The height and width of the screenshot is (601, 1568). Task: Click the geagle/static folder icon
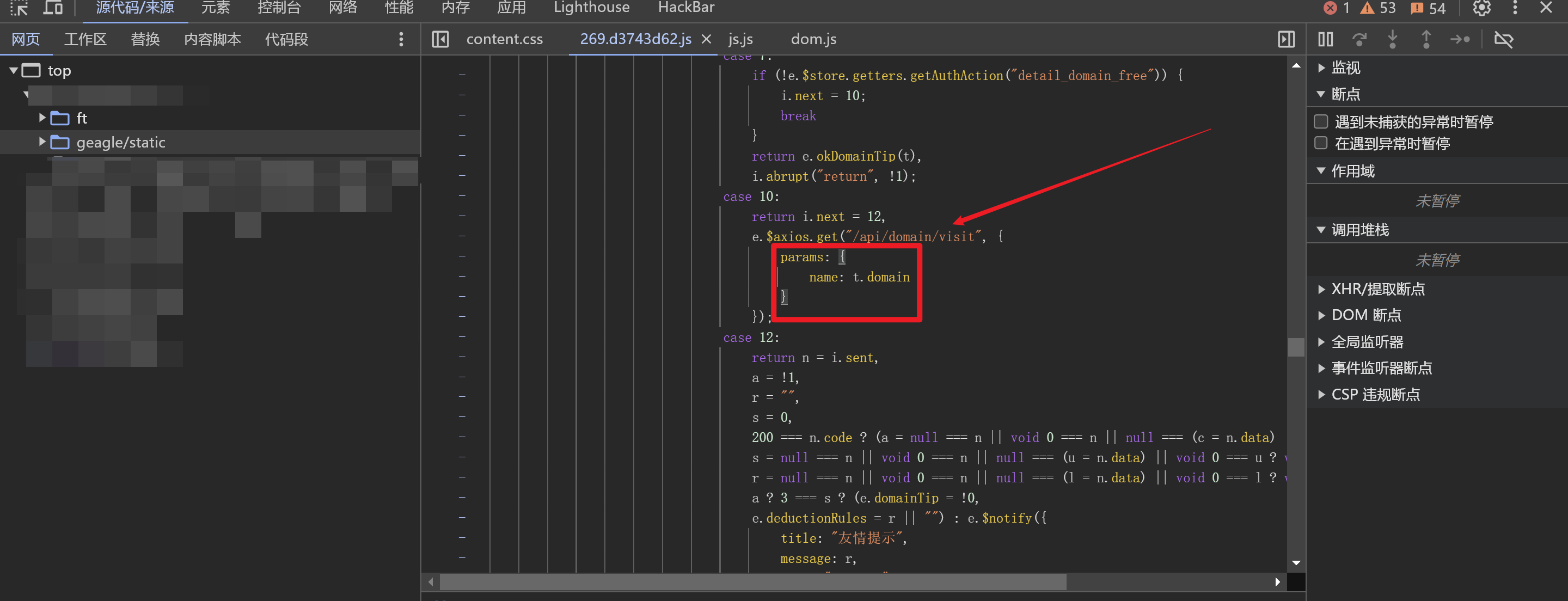pyautogui.click(x=59, y=143)
